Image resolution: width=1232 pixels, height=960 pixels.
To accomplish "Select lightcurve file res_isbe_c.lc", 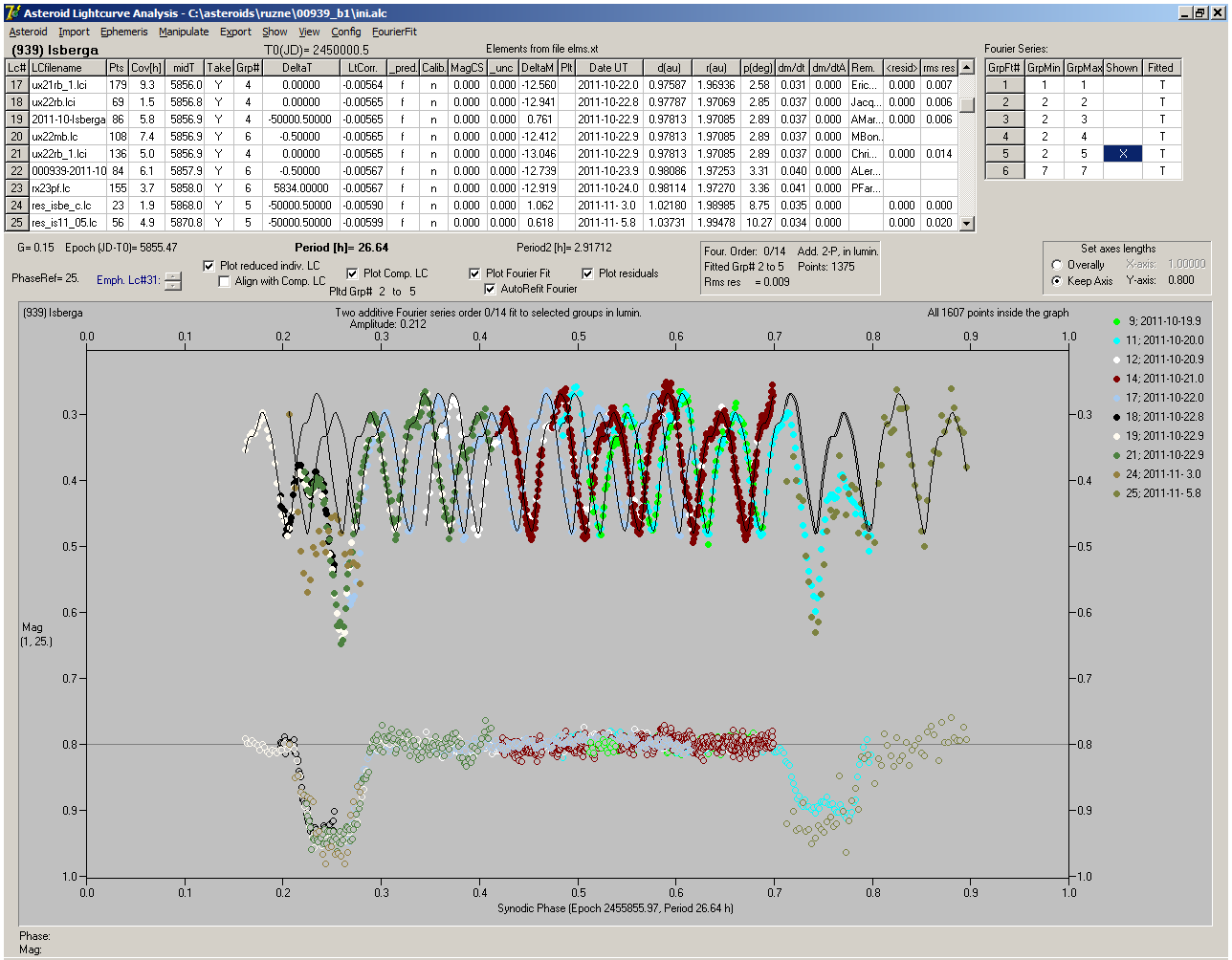I will pyautogui.click(x=66, y=206).
